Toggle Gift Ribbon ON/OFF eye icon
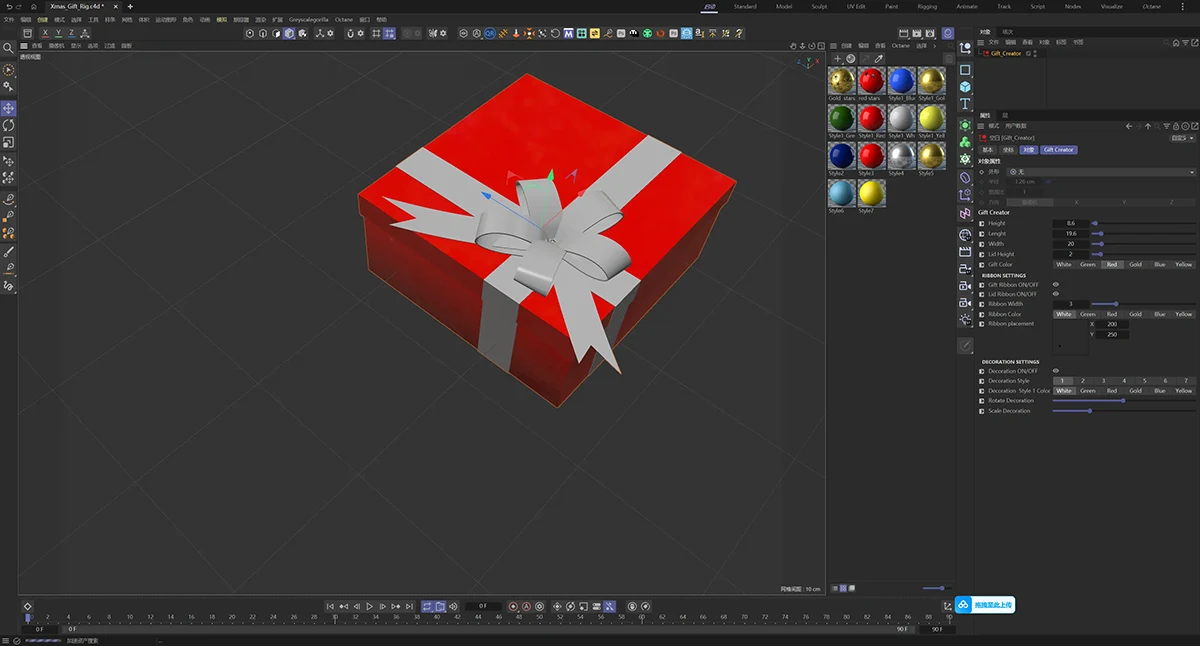The height and width of the screenshot is (646, 1200). [x=1056, y=284]
